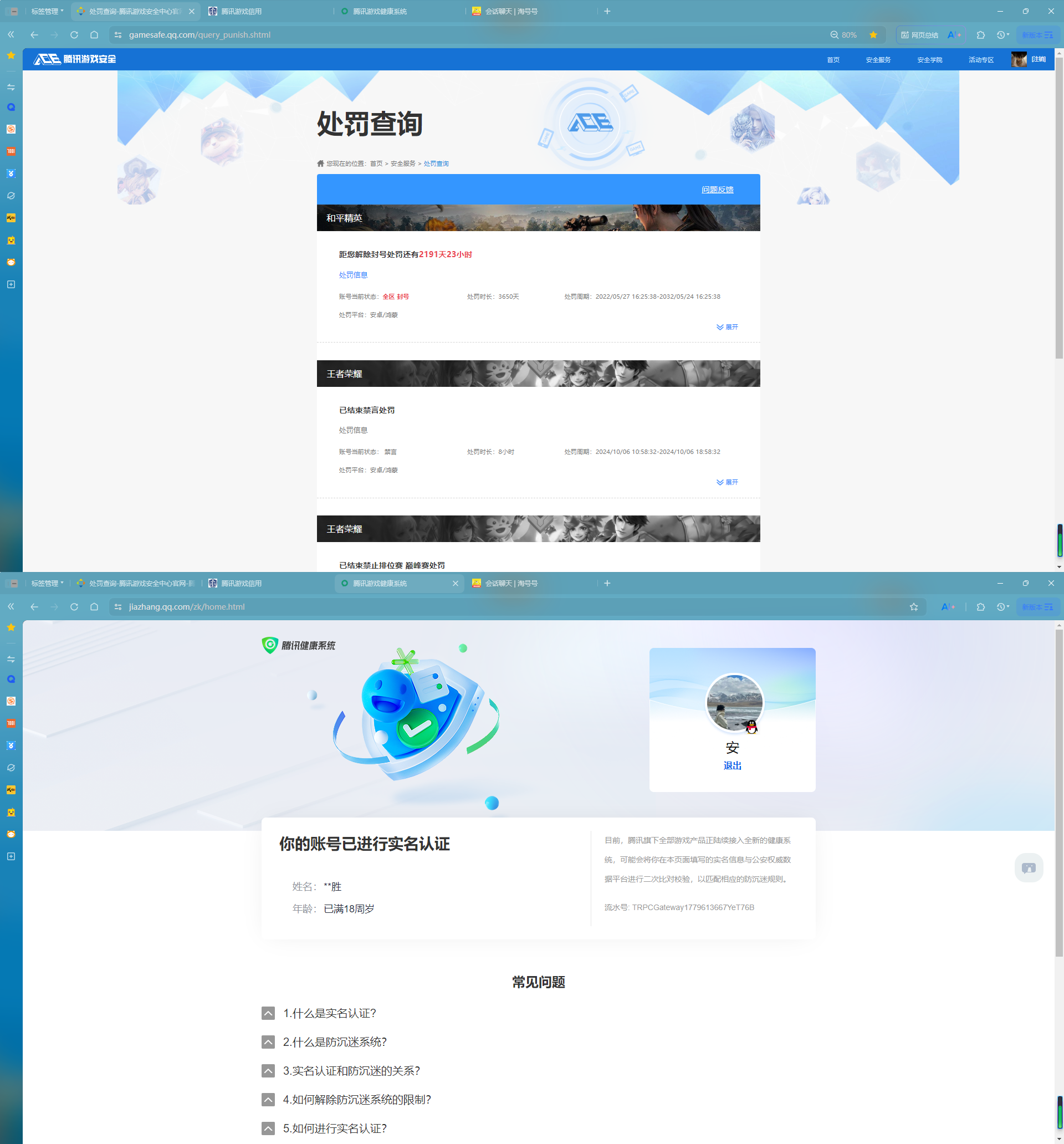This screenshot has height=1144, width=1064.
Task: Open a new tab in the jiazhang window
Action: coord(607,583)
